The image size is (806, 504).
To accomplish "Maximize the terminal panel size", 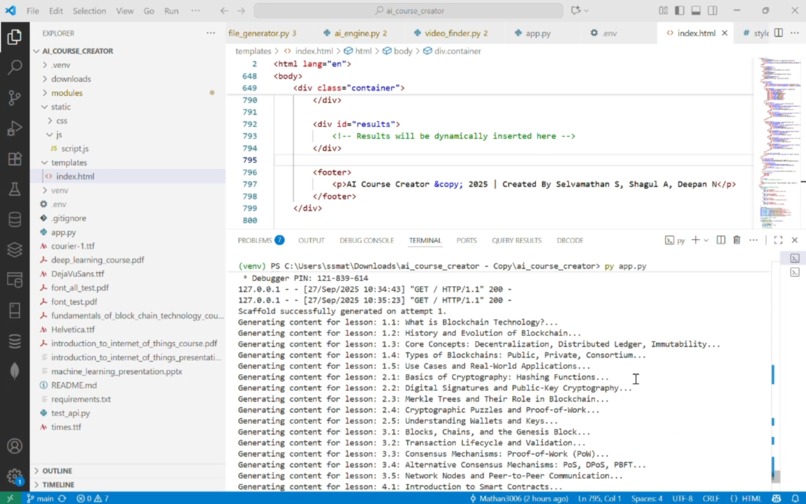I will (x=778, y=240).
